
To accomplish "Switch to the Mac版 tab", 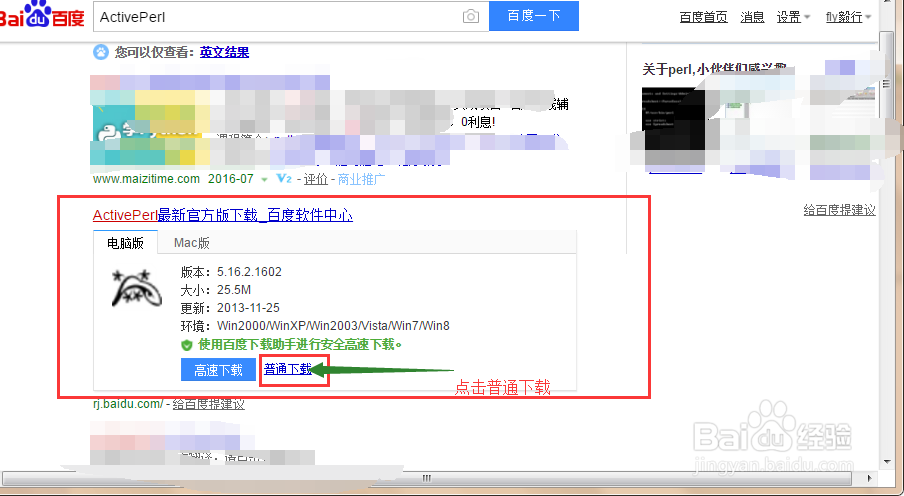I will 192,243.
